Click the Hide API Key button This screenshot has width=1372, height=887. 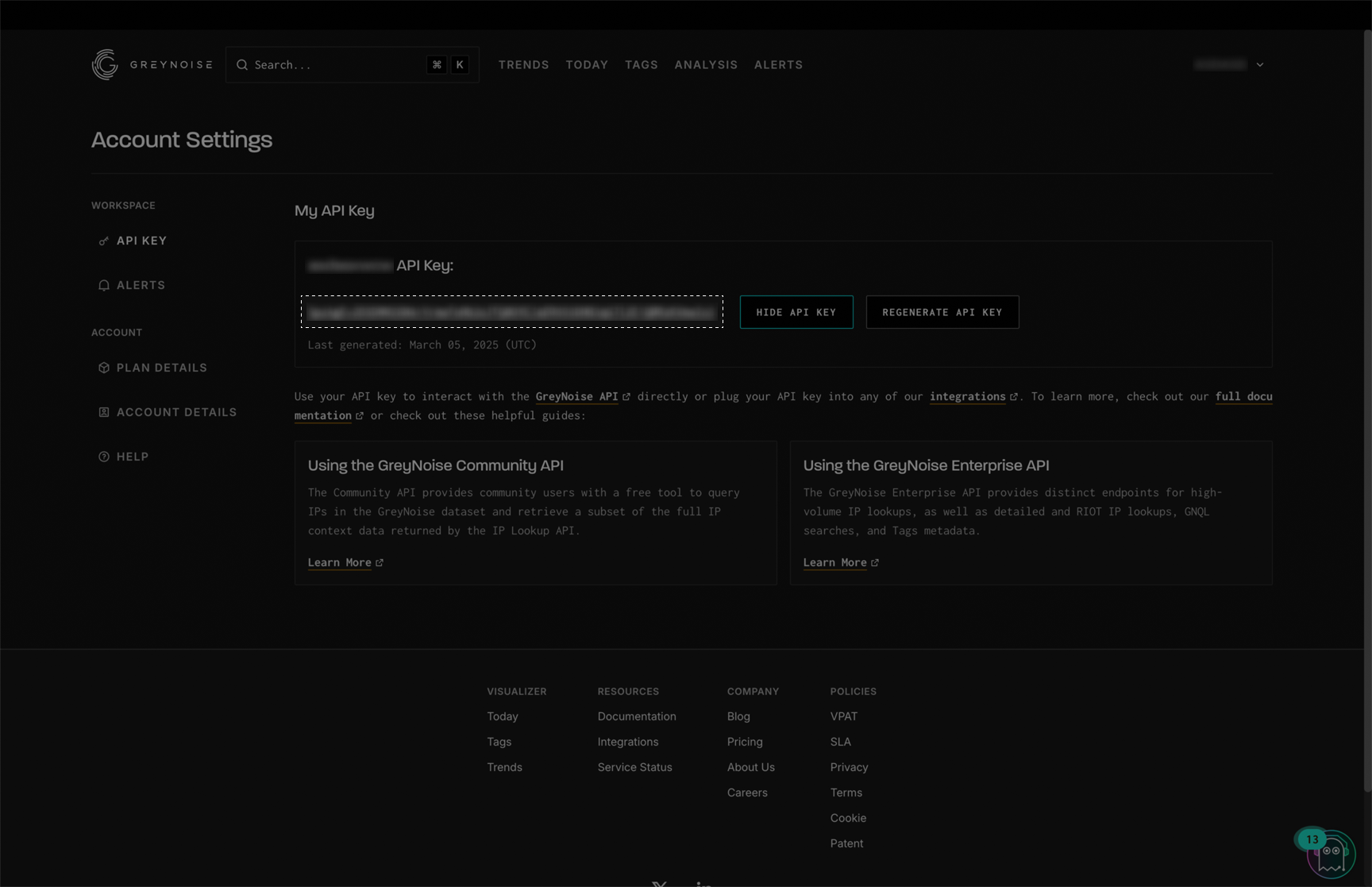[796, 312]
